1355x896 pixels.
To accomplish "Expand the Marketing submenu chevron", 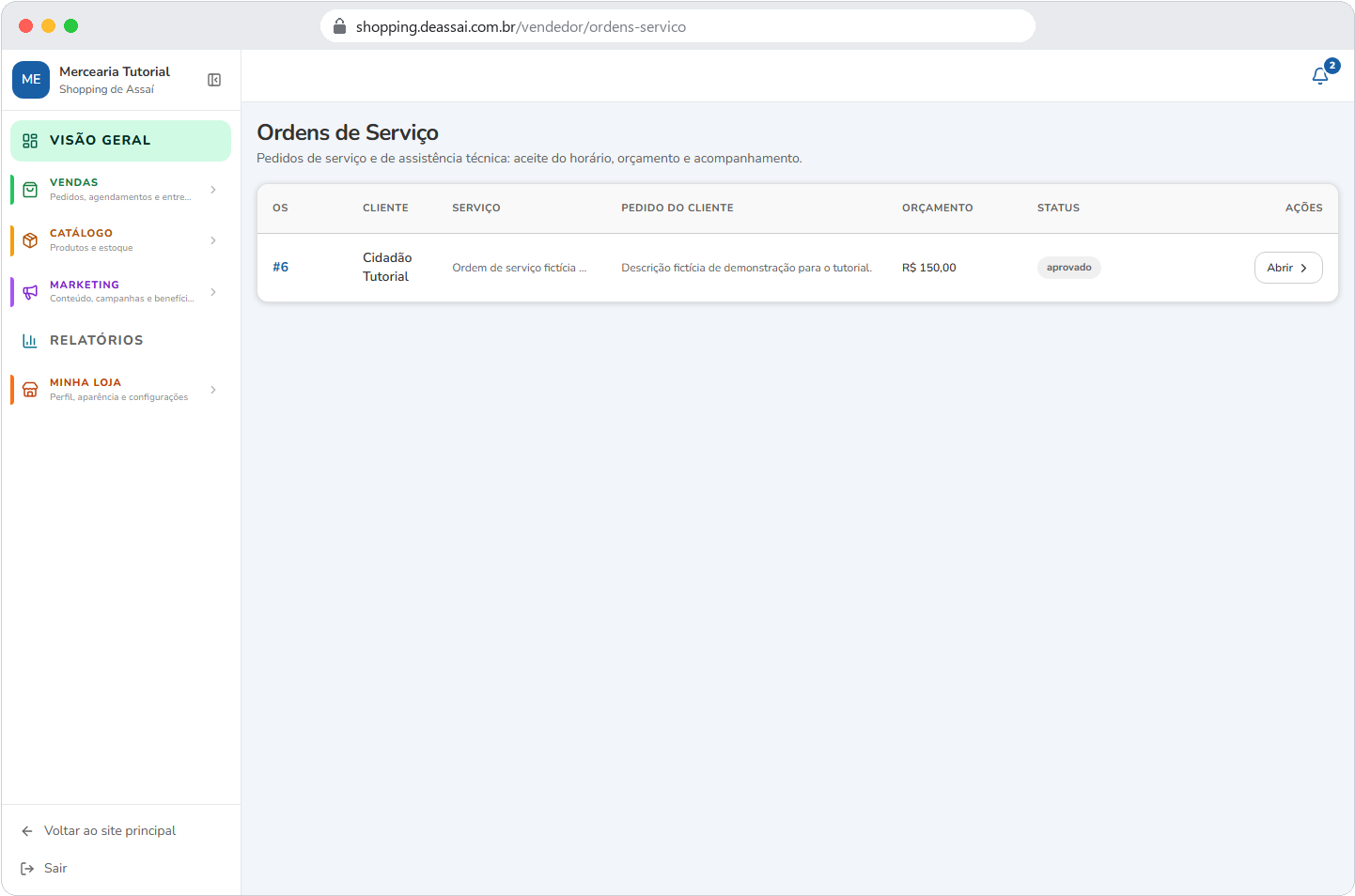I will click(x=213, y=292).
